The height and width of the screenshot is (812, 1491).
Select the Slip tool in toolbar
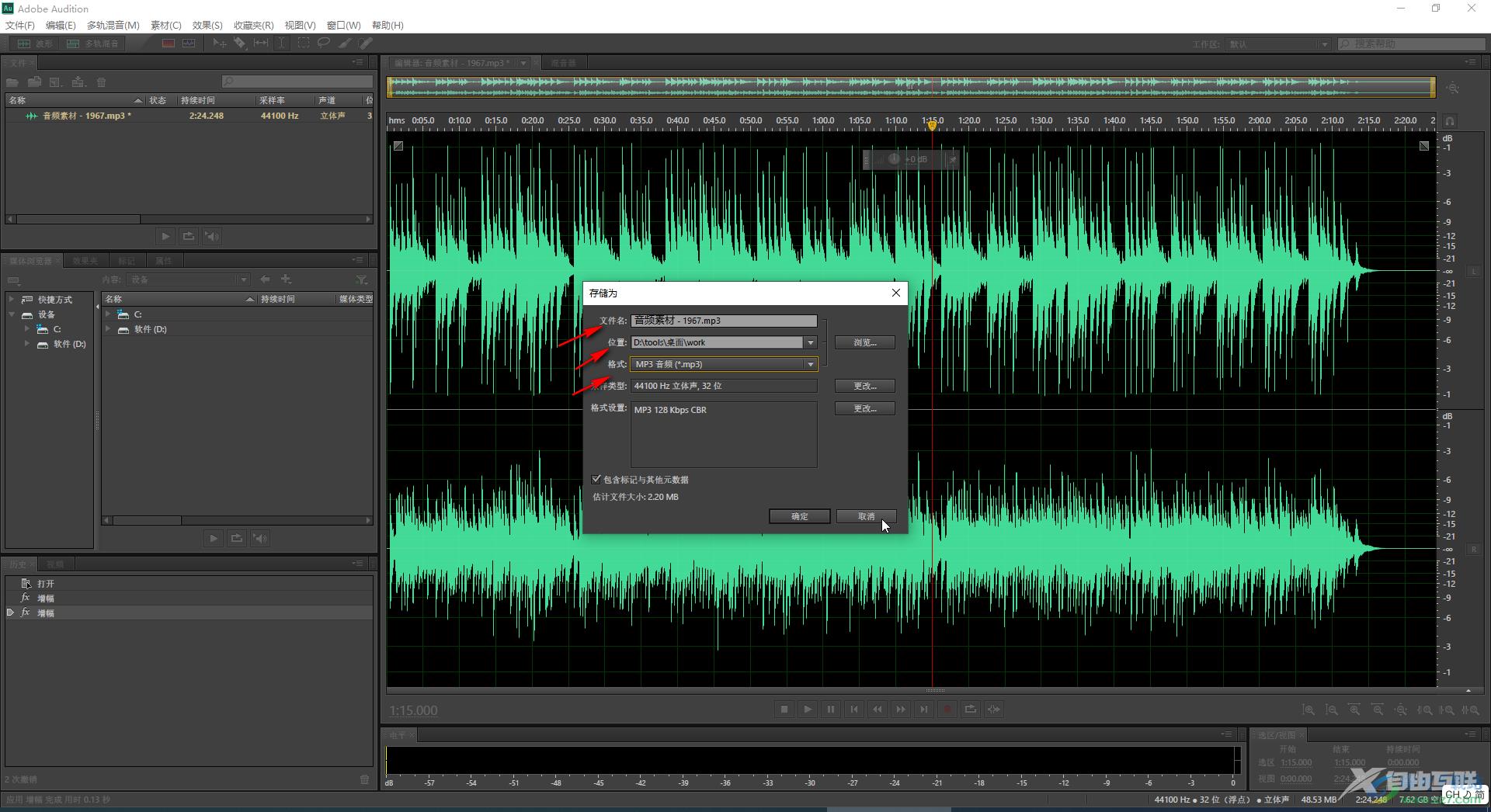point(261,43)
